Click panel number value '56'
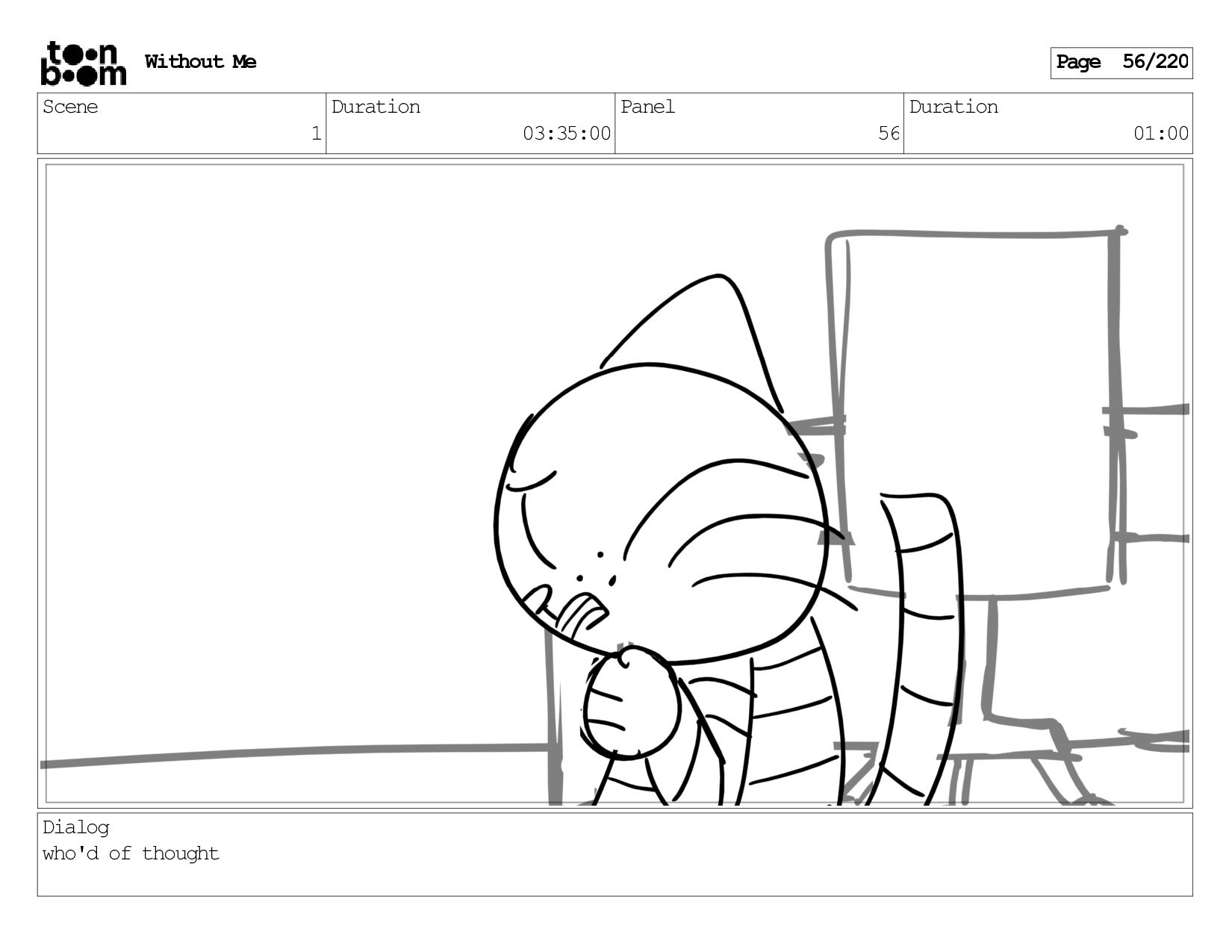 (889, 134)
